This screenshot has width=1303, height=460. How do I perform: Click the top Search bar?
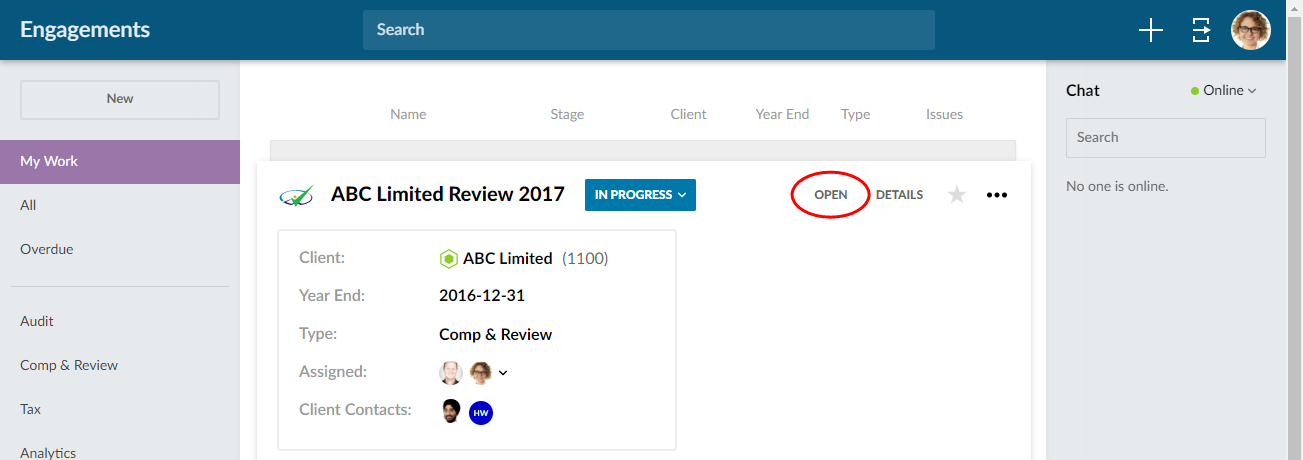pyautogui.click(x=648, y=30)
